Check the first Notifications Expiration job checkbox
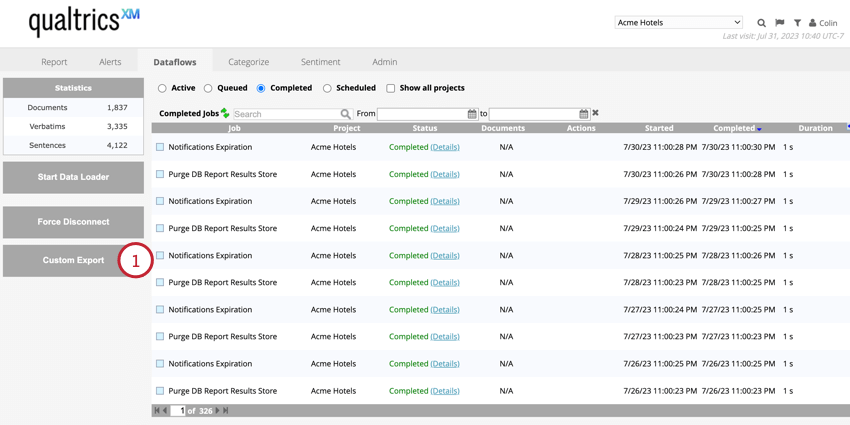This screenshot has width=850, height=425. (160, 147)
